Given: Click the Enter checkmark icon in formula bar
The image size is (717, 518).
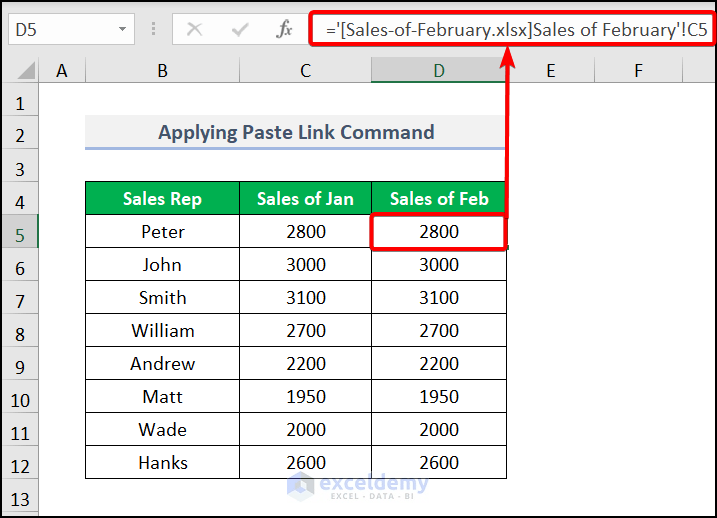Looking at the screenshot, I should [240, 30].
